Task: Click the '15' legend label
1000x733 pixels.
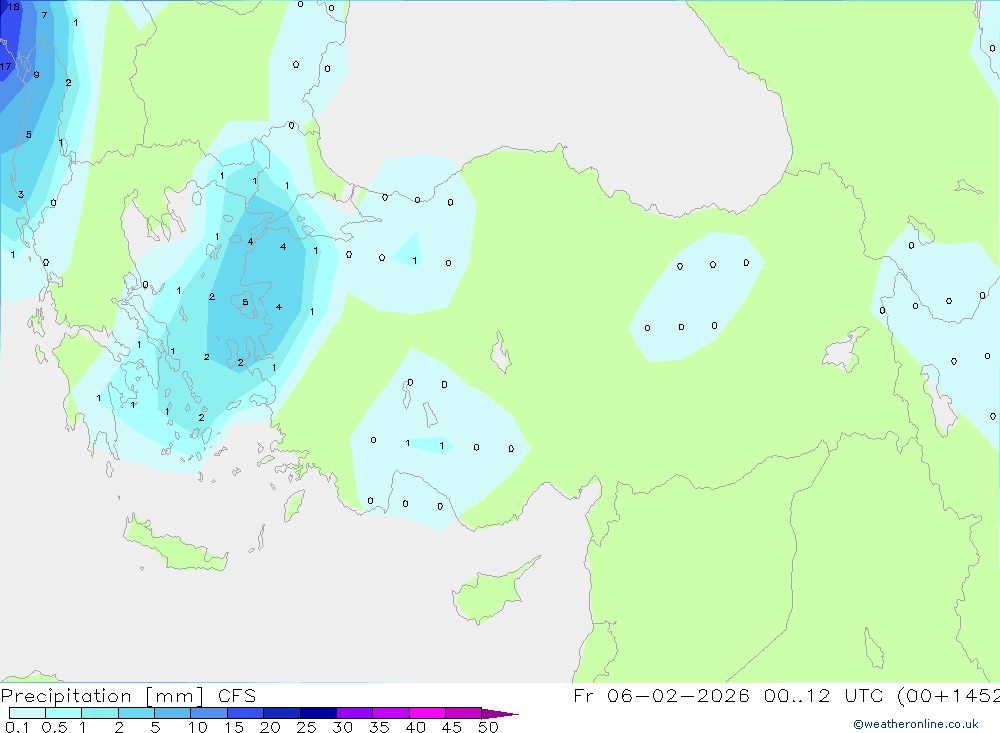Action: pyautogui.click(x=234, y=727)
